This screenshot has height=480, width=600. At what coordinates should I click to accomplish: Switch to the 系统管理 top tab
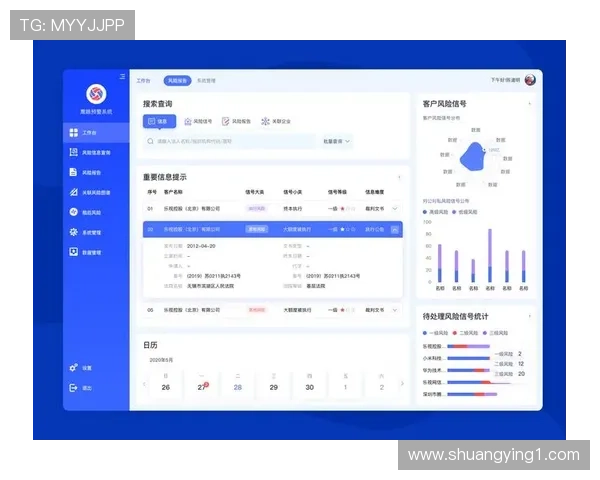click(206, 81)
